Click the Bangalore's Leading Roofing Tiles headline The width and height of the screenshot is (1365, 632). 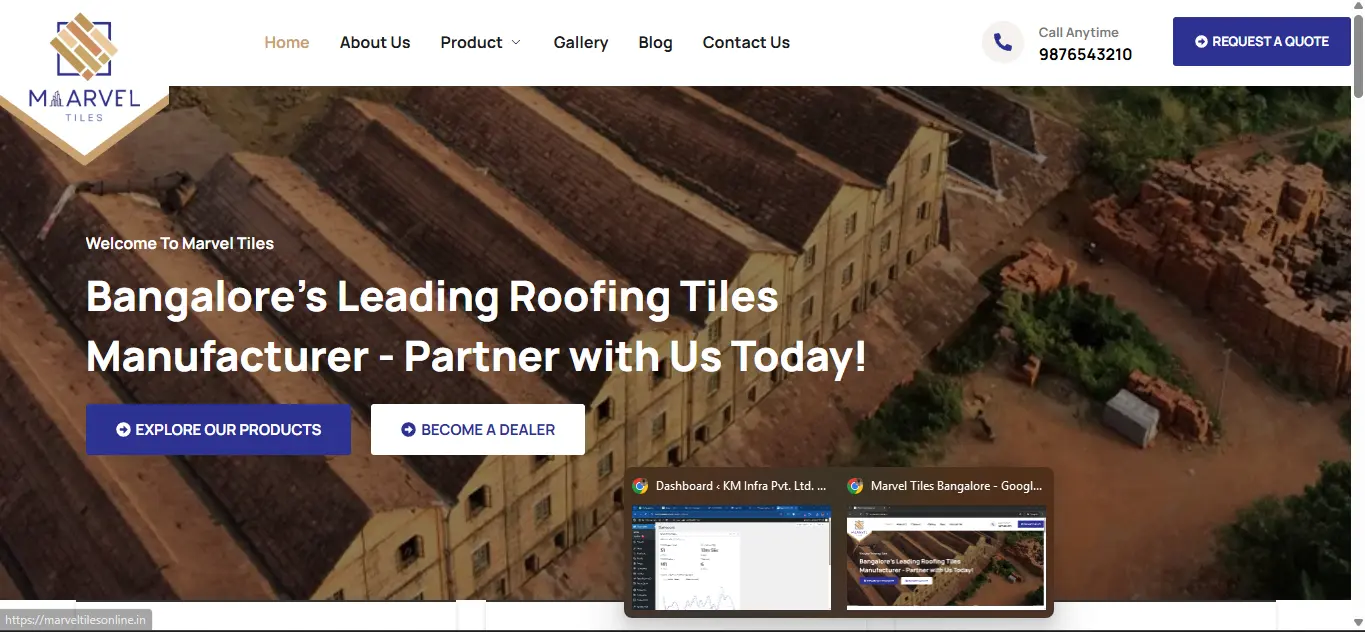(x=476, y=327)
